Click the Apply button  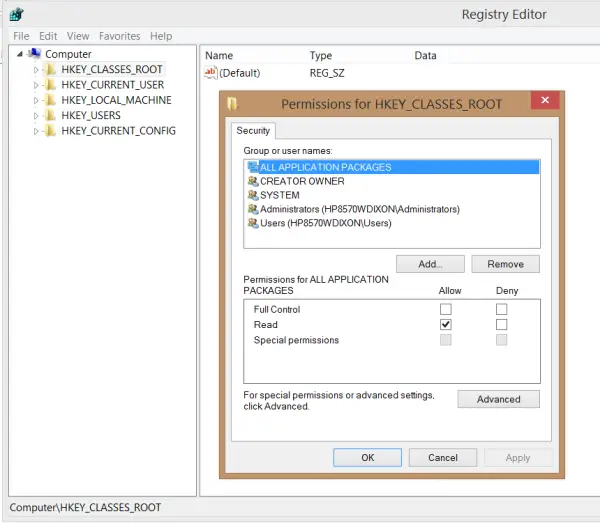click(x=518, y=458)
